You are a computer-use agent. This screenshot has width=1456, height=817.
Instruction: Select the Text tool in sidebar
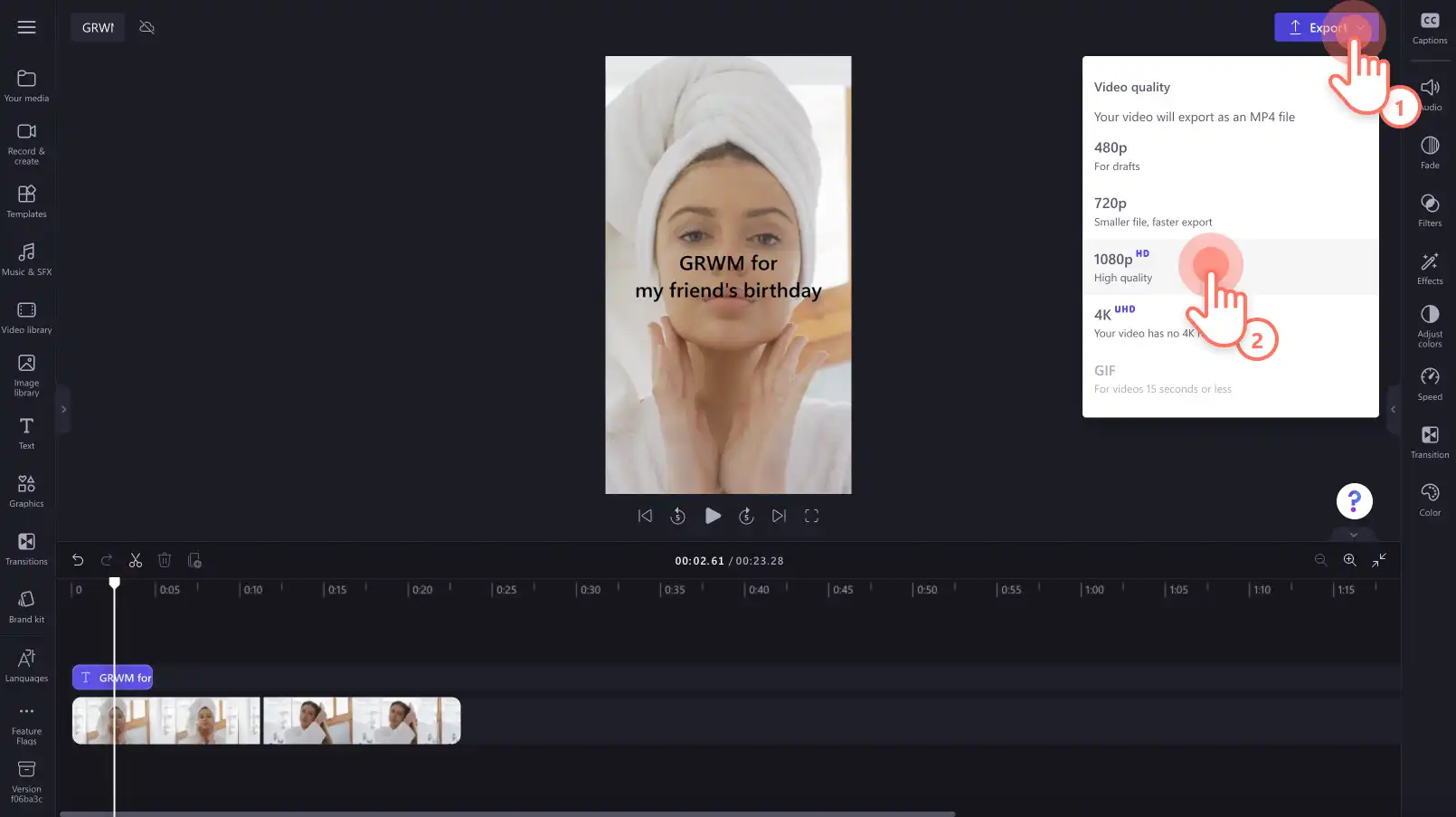[x=26, y=433]
